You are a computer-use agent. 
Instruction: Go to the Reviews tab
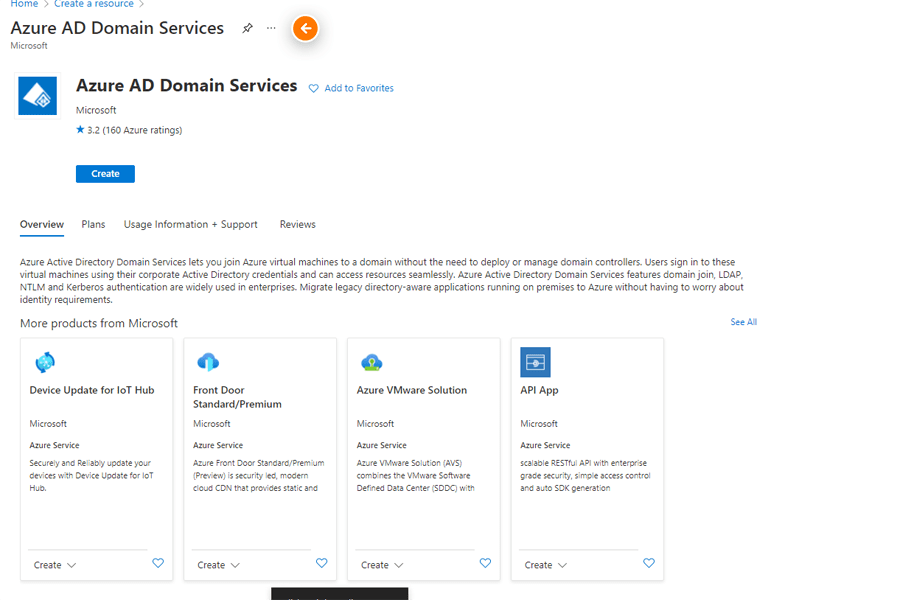pos(298,225)
